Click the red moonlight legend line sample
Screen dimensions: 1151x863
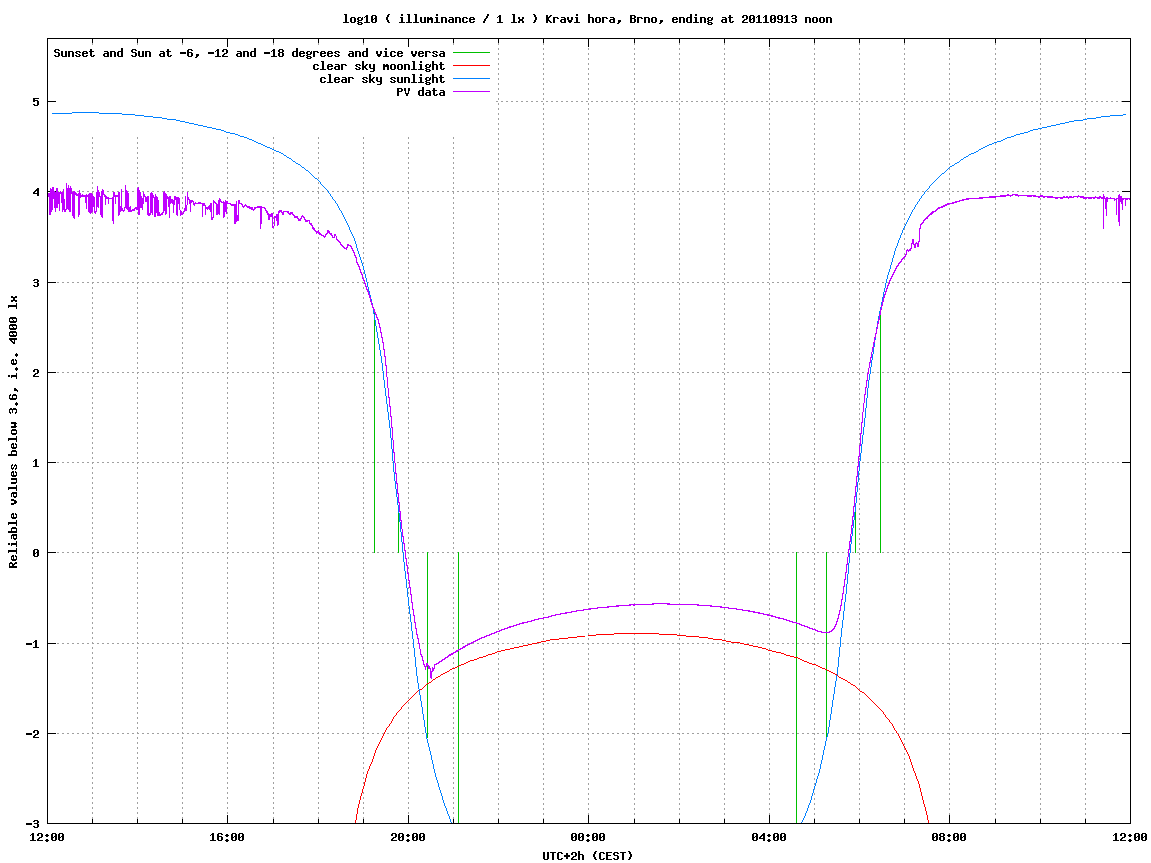(x=471, y=66)
